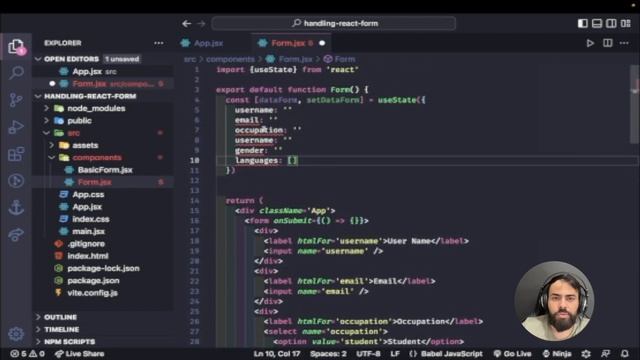Open the customize layout icon

pos(626,23)
